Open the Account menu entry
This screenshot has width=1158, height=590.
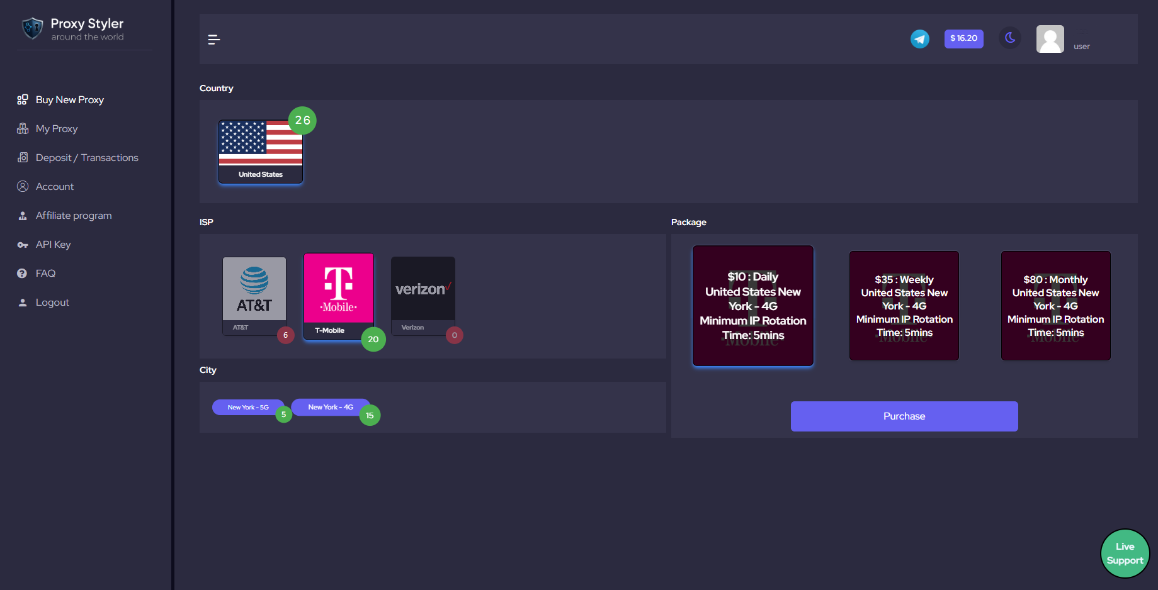click(x=55, y=186)
